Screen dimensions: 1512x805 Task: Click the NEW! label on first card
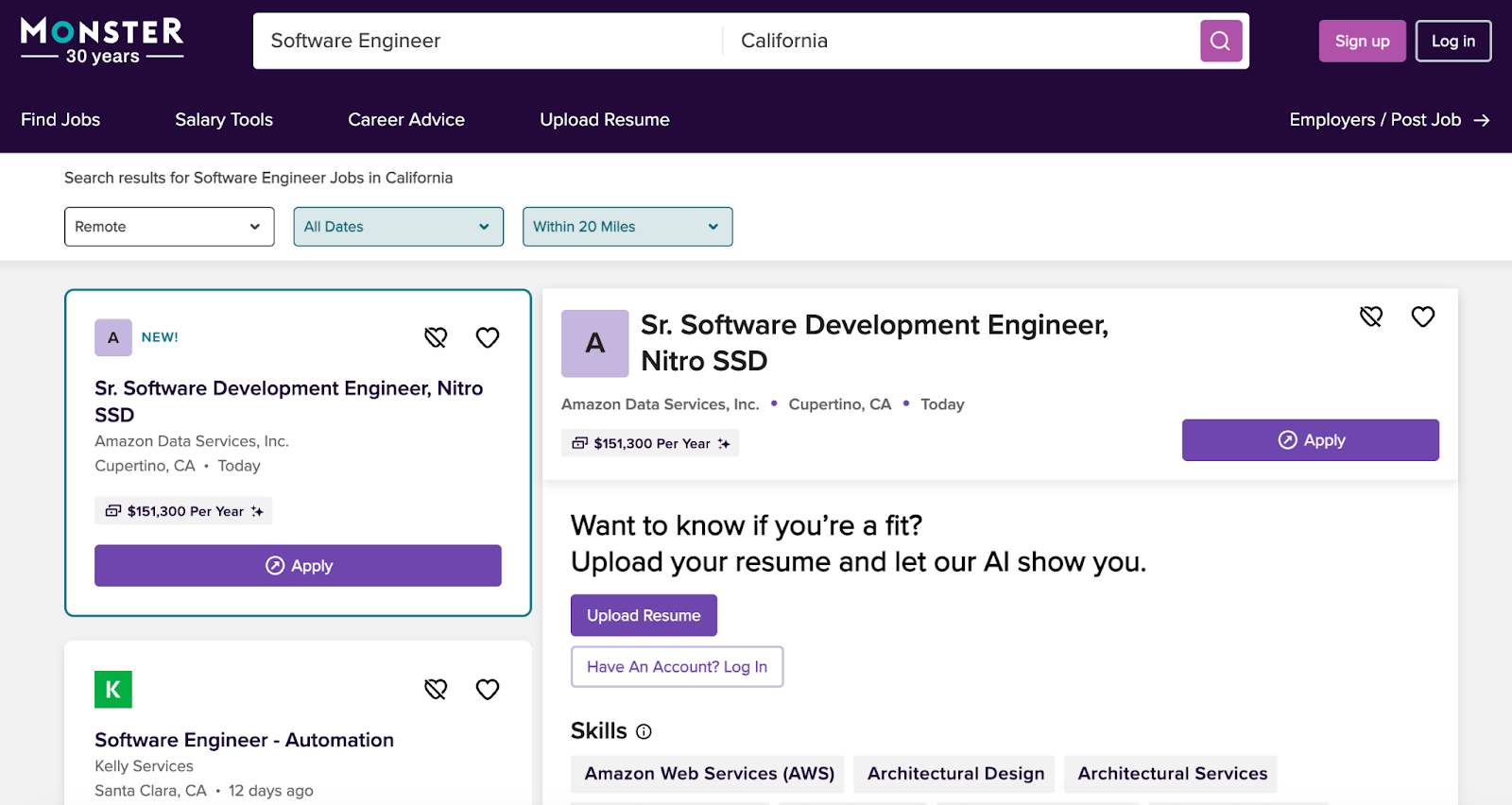pos(160,337)
